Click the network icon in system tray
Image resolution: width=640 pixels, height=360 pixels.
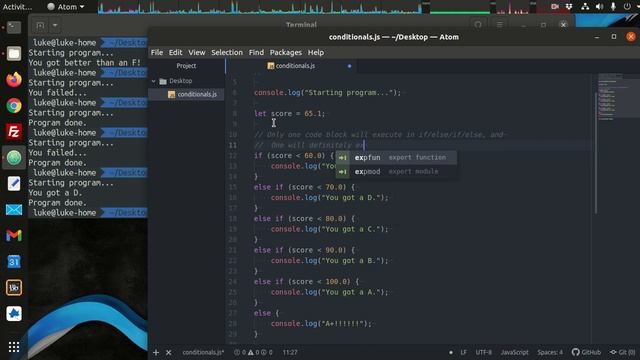pyautogui.click(x=585, y=7)
